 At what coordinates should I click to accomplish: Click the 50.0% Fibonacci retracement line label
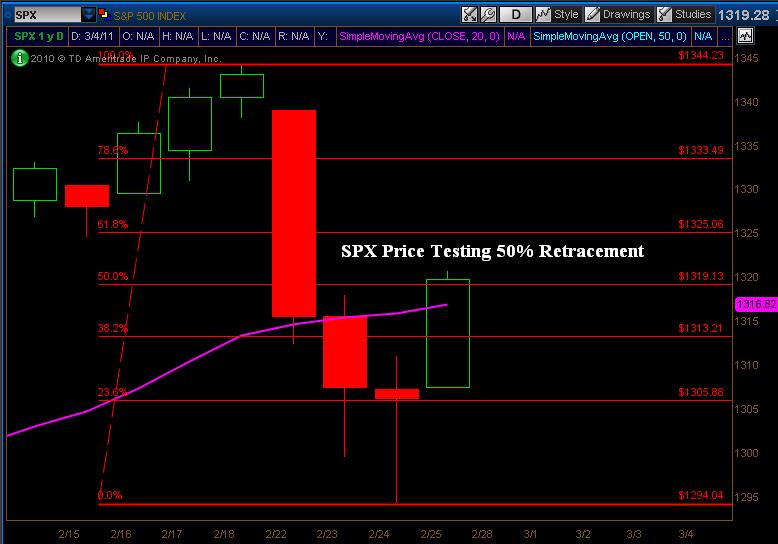pyautogui.click(x=112, y=276)
